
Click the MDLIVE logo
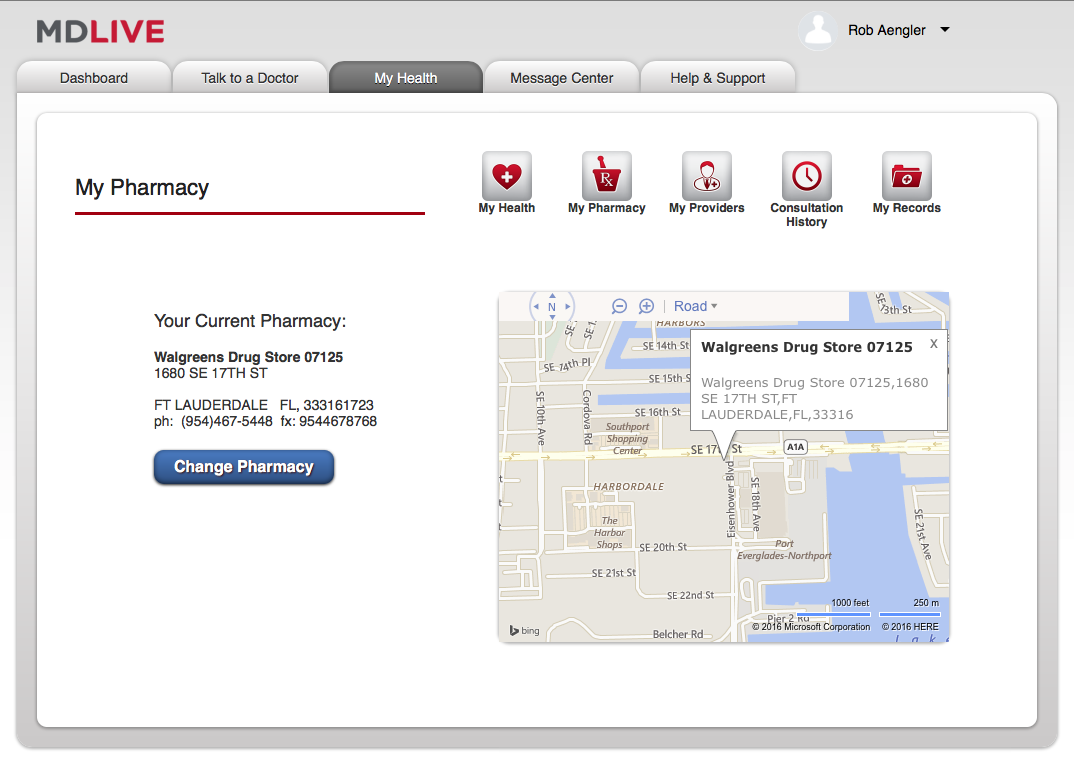101,32
